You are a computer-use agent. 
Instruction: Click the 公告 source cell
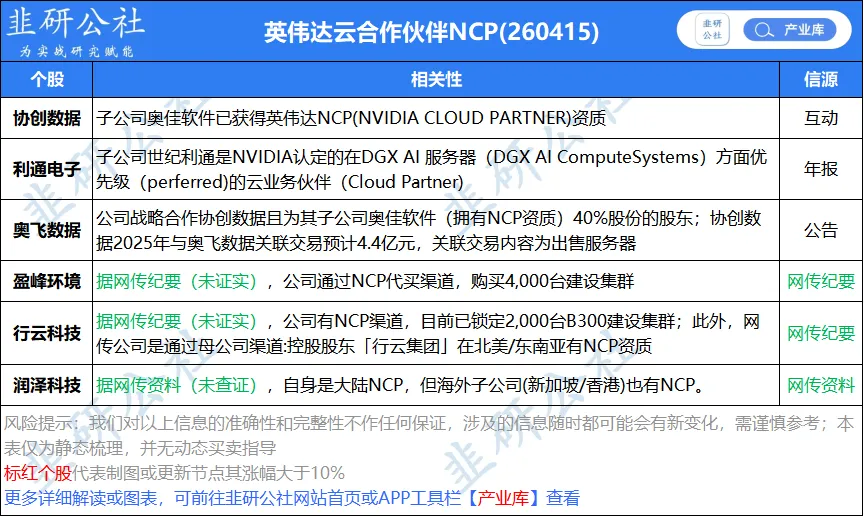[820, 230]
